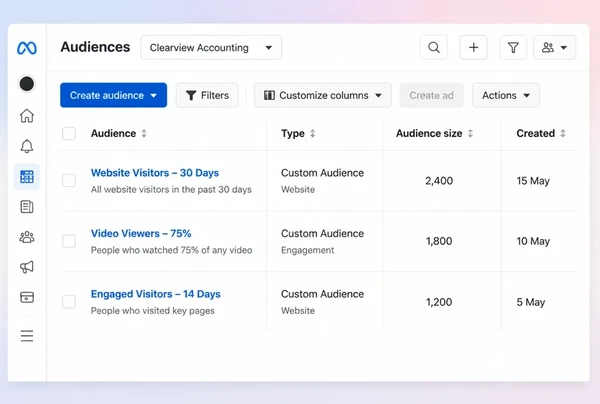The height and width of the screenshot is (404, 600).
Task: Click 'People who visited key pages' description
Action: pos(153,311)
